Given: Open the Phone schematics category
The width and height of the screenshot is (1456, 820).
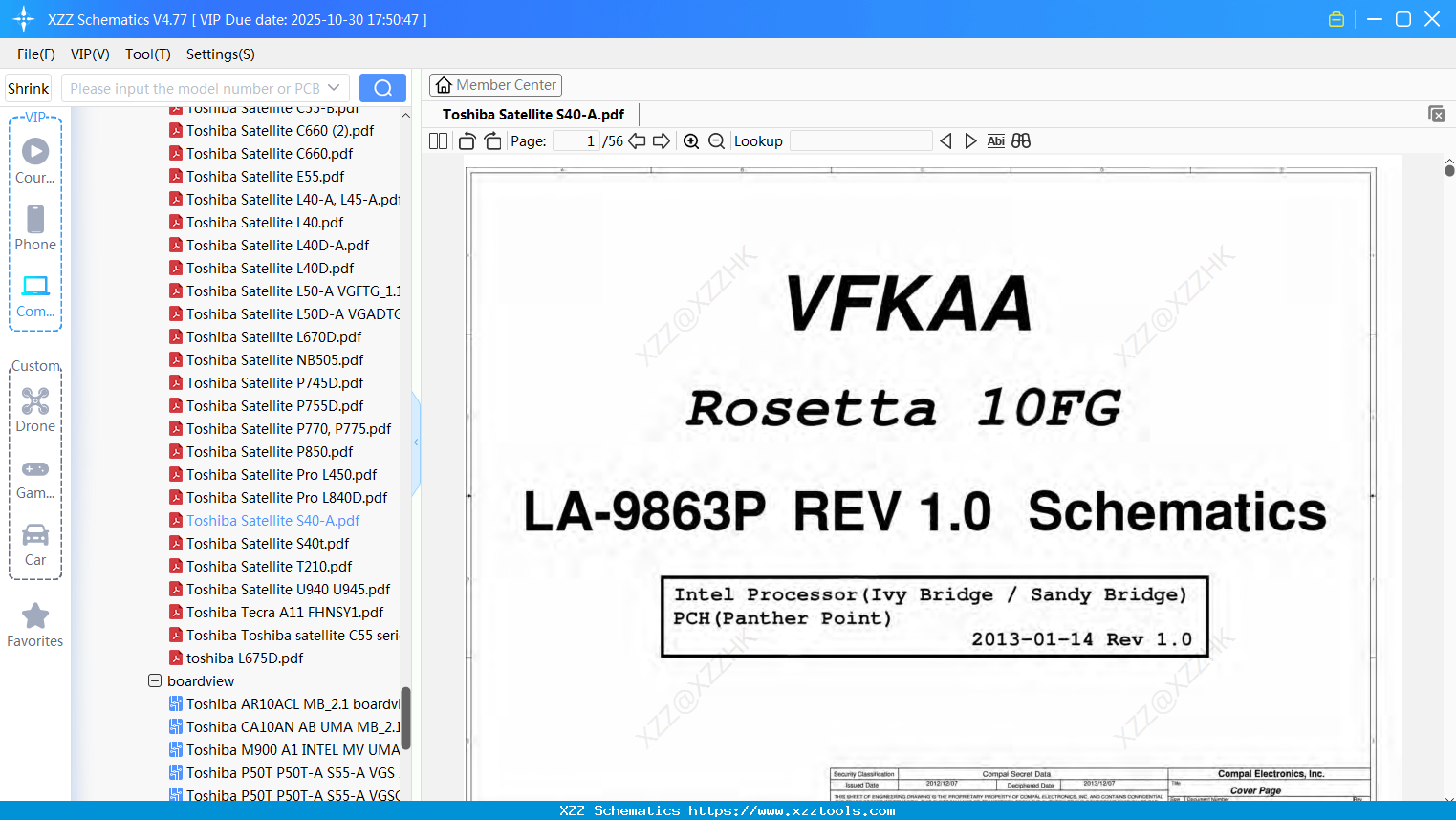Looking at the screenshot, I should [35, 227].
